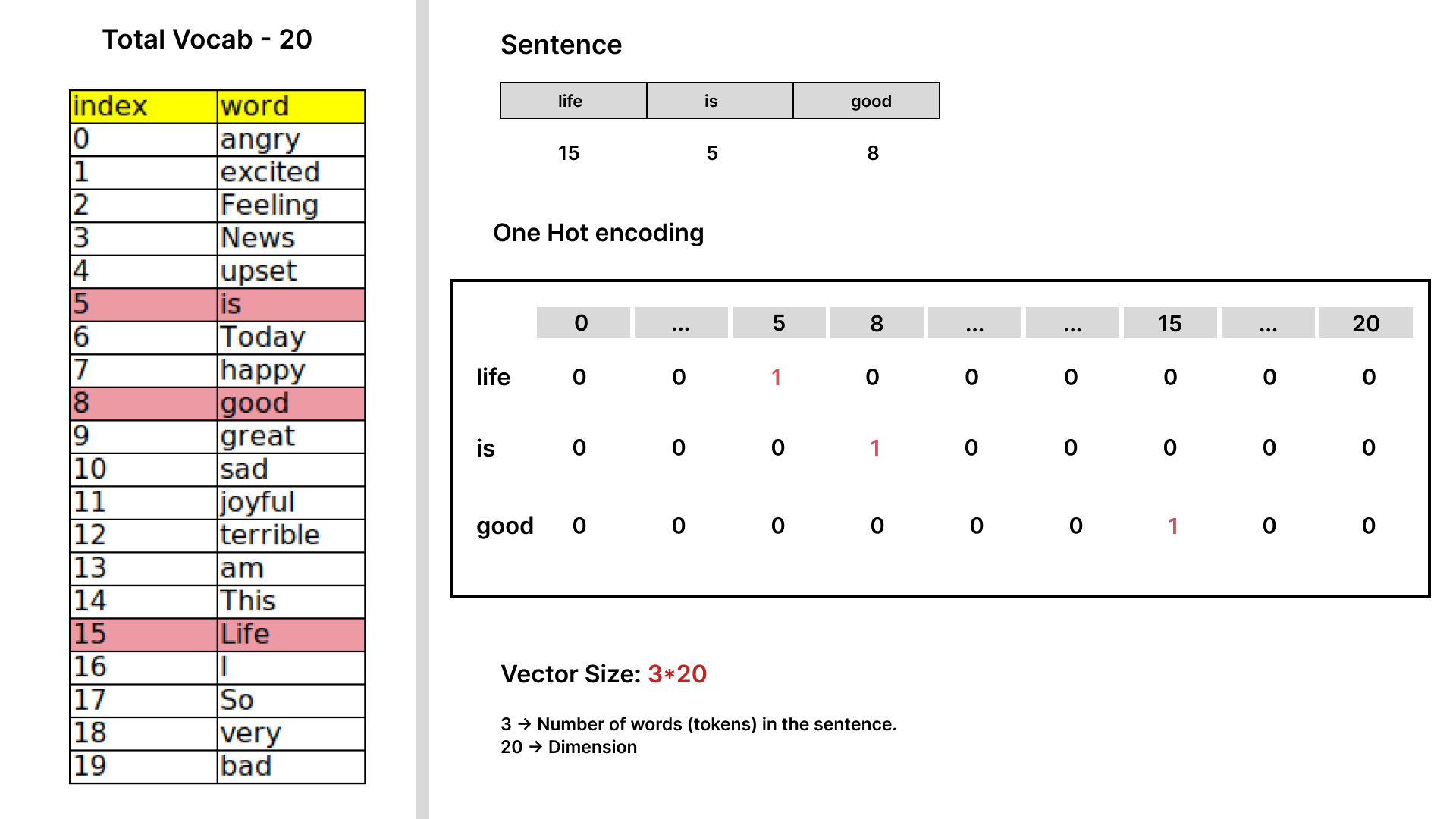The image size is (1456, 819).
Task: Click the index 19 cell for 'bad'
Action: [x=143, y=767]
